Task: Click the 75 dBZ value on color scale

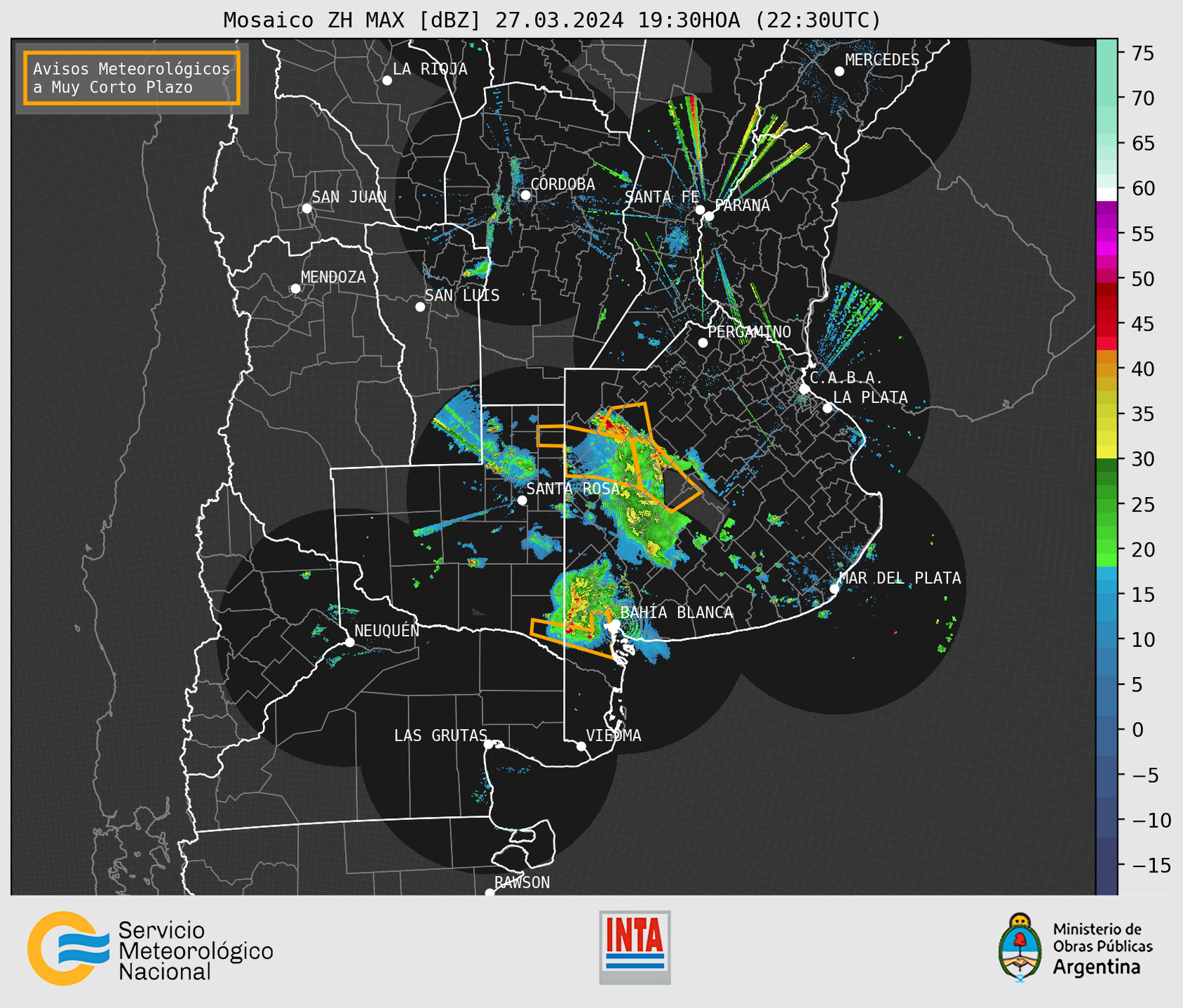Action: coord(1142,53)
